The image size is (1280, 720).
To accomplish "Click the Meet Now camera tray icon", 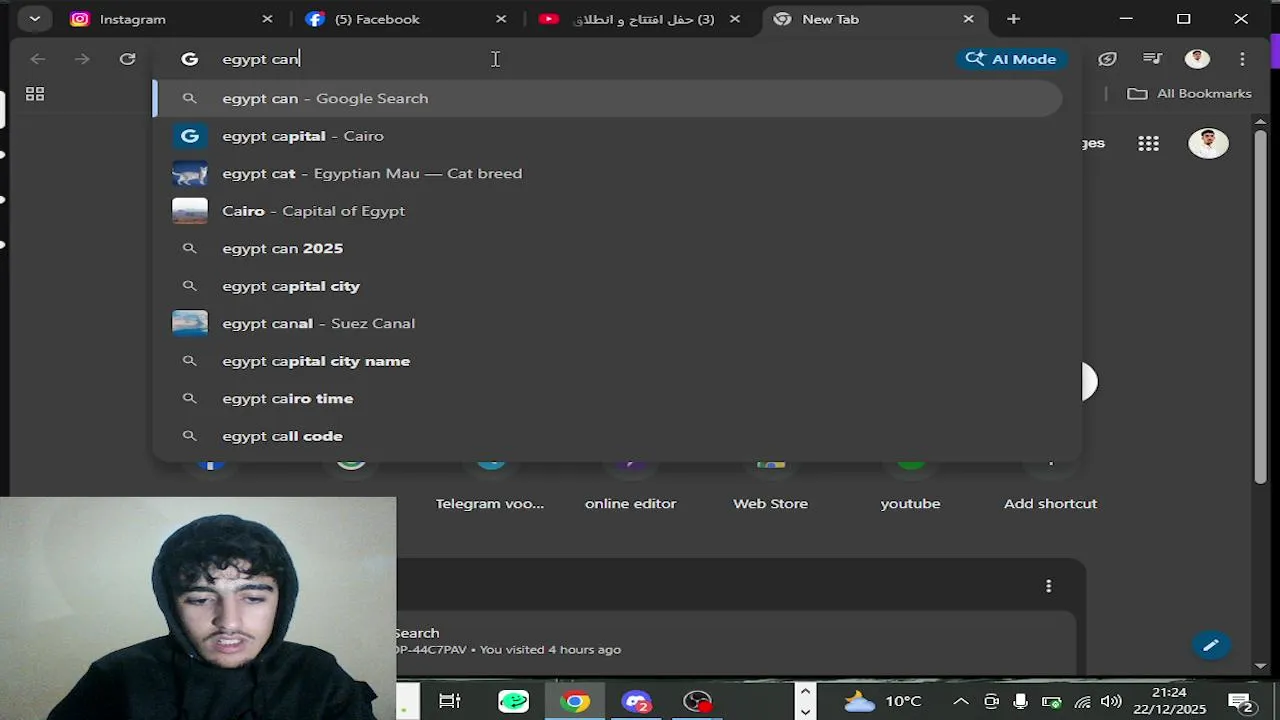I will pyautogui.click(x=991, y=701).
